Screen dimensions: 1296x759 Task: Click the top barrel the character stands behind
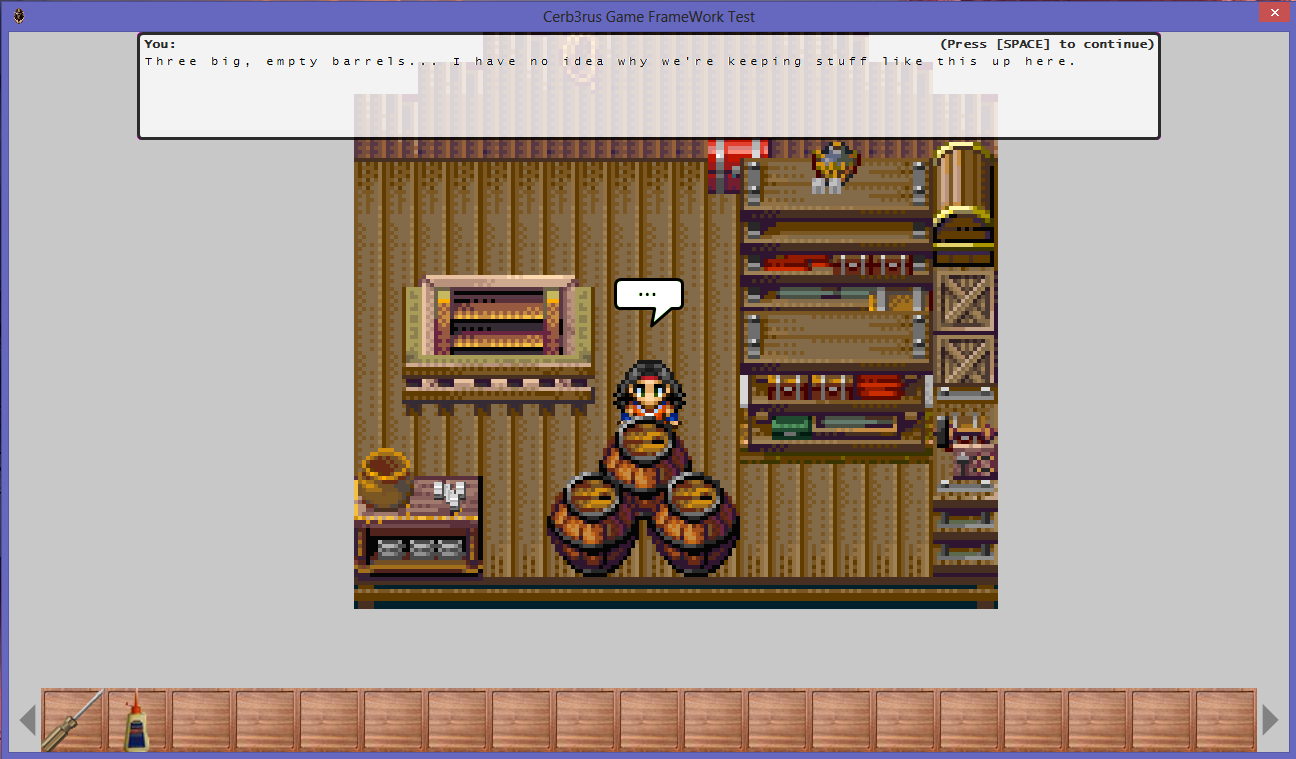648,443
